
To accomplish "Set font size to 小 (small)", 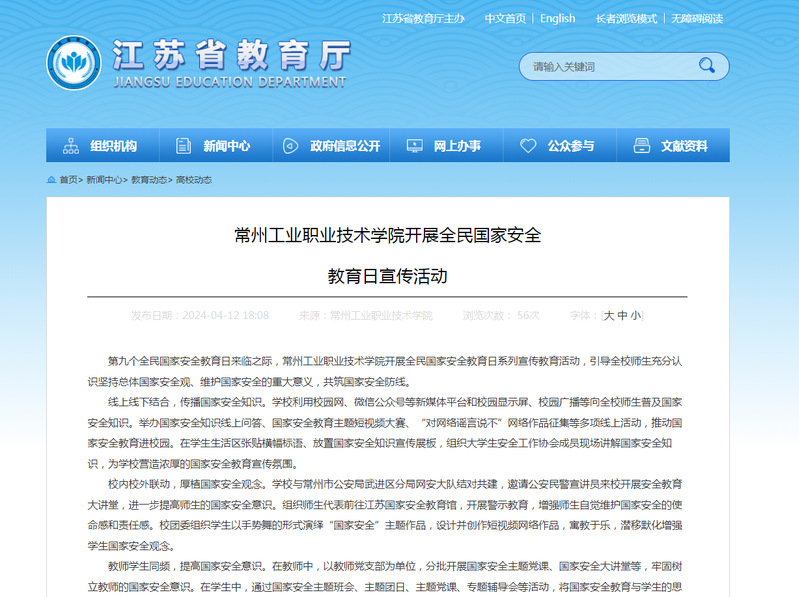I will [636, 315].
